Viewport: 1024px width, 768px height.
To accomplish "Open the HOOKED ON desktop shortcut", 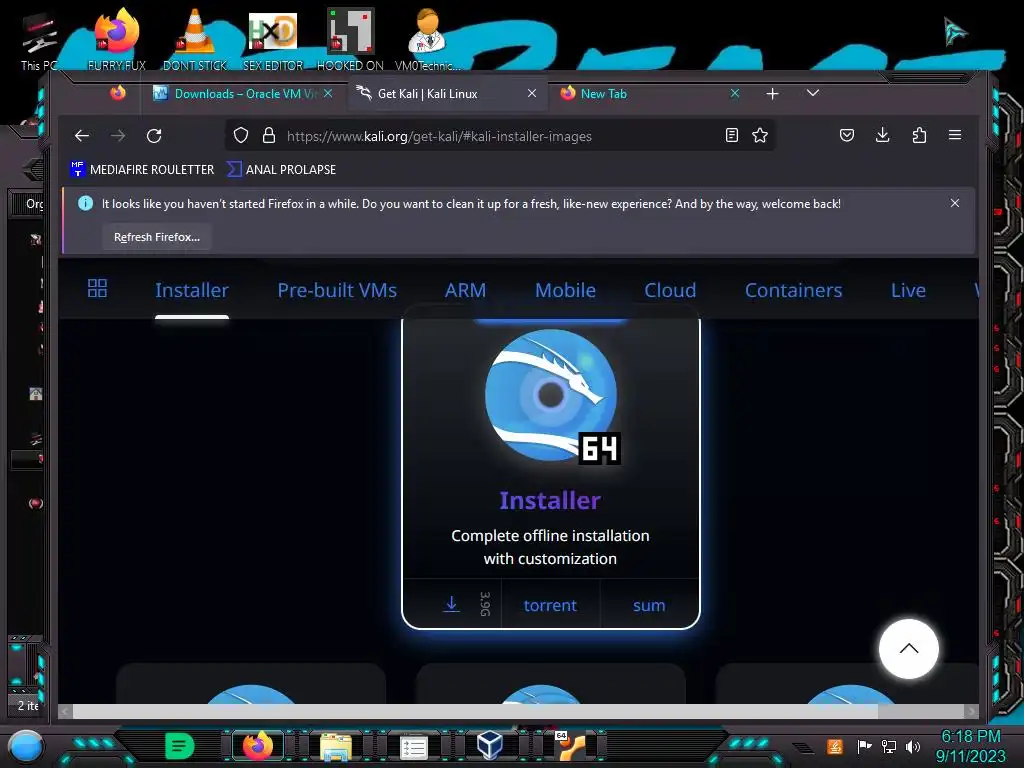I will click(351, 40).
